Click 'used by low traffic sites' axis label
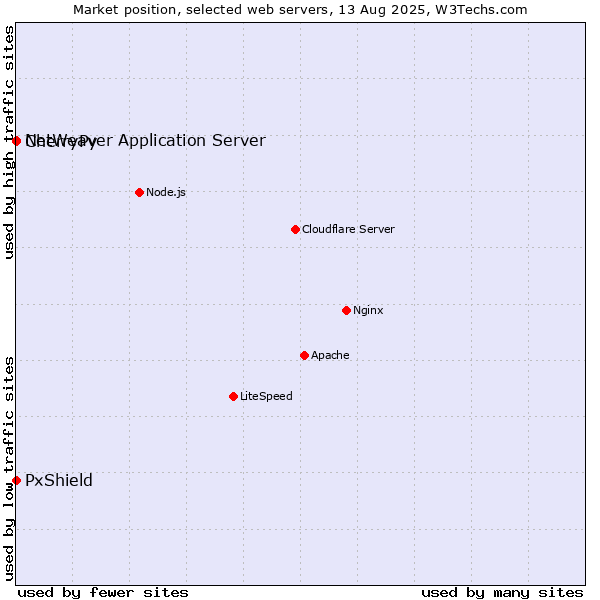 9,469
